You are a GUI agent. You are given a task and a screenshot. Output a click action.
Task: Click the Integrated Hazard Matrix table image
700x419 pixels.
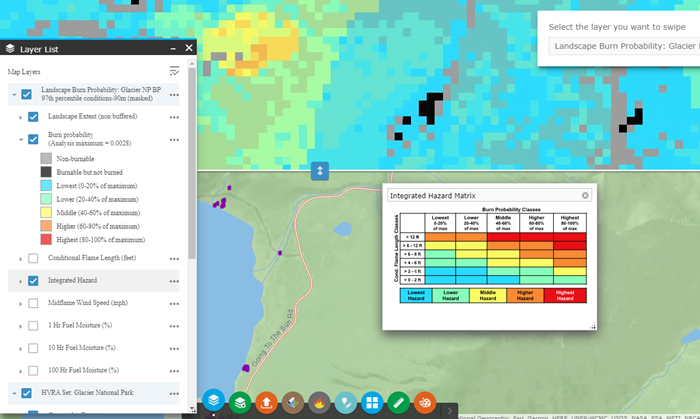point(490,255)
